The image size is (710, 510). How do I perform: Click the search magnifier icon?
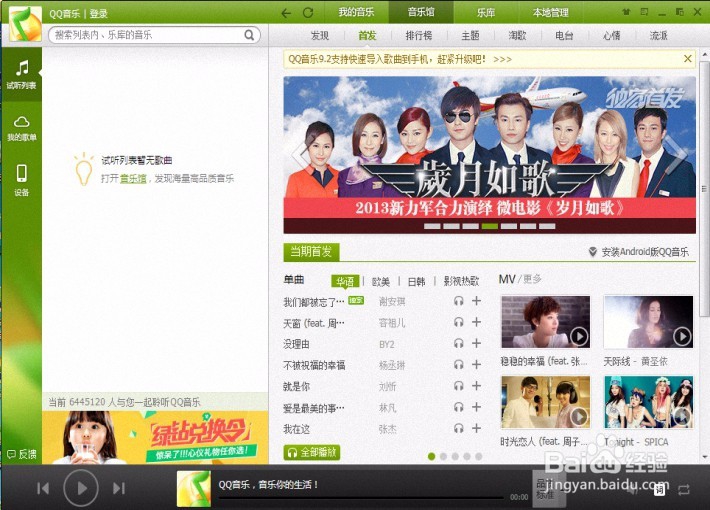(x=249, y=35)
